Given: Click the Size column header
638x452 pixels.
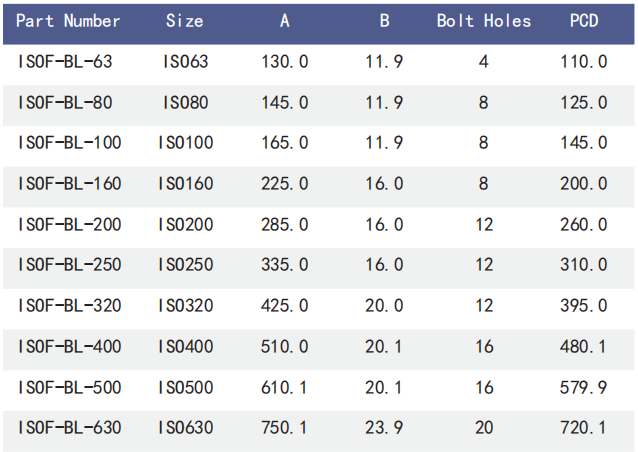Looking at the screenshot, I should pos(185,21).
